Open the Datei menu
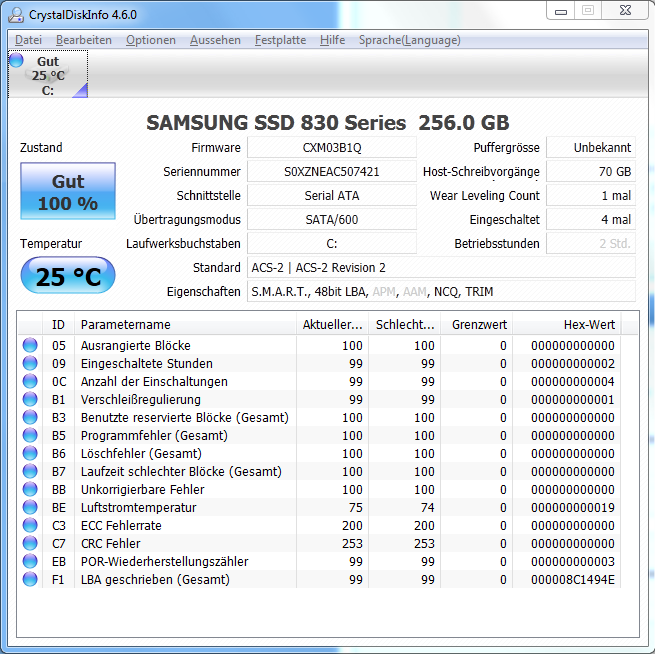655x654 pixels. [28, 40]
